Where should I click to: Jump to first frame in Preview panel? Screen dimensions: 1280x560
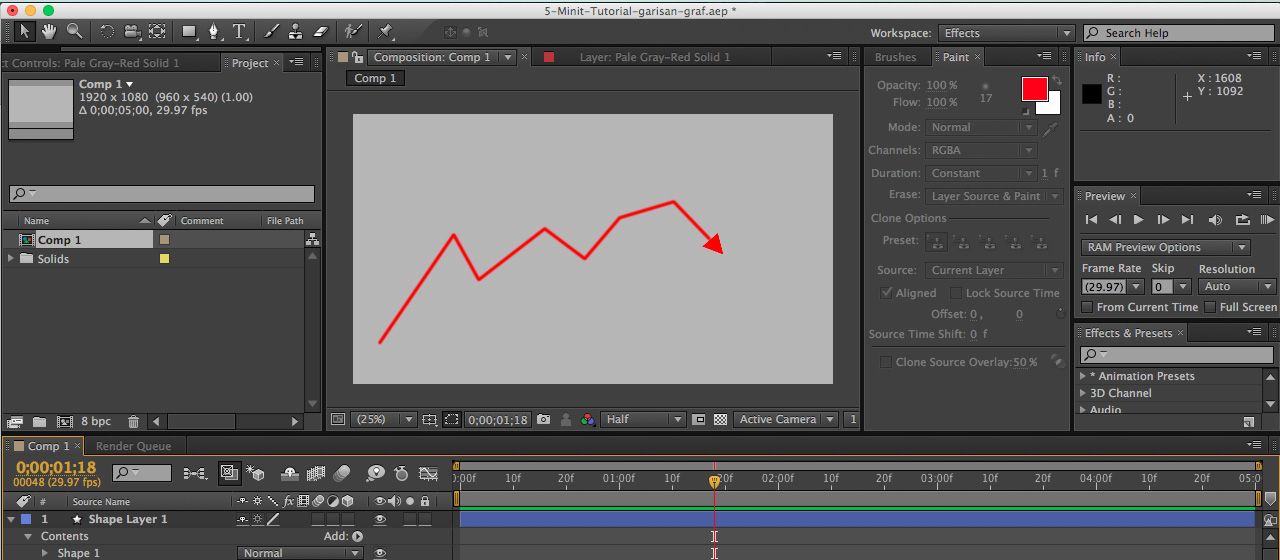pos(1091,220)
